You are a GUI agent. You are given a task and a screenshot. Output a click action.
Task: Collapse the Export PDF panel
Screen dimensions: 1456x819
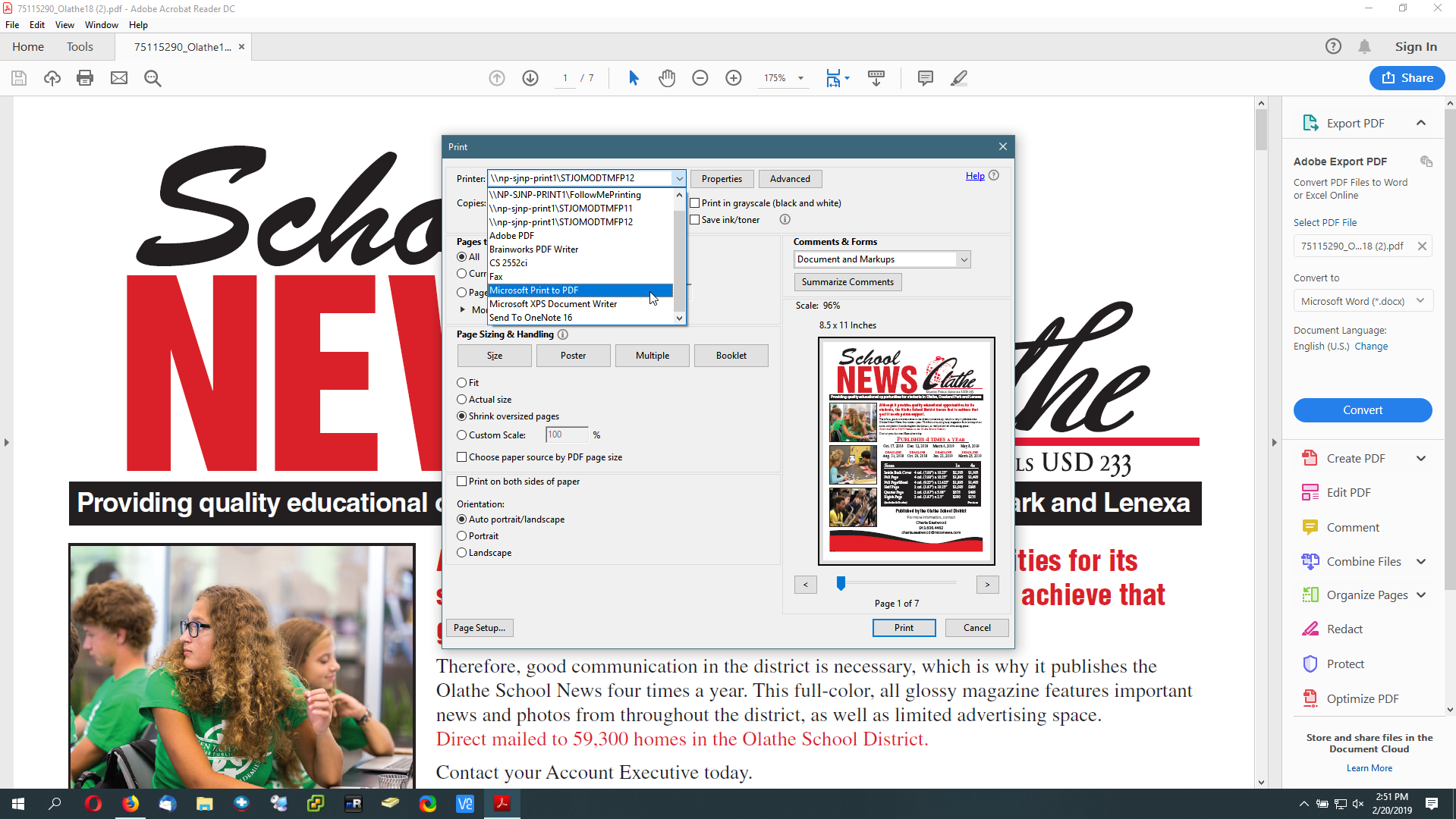pos(1421,123)
